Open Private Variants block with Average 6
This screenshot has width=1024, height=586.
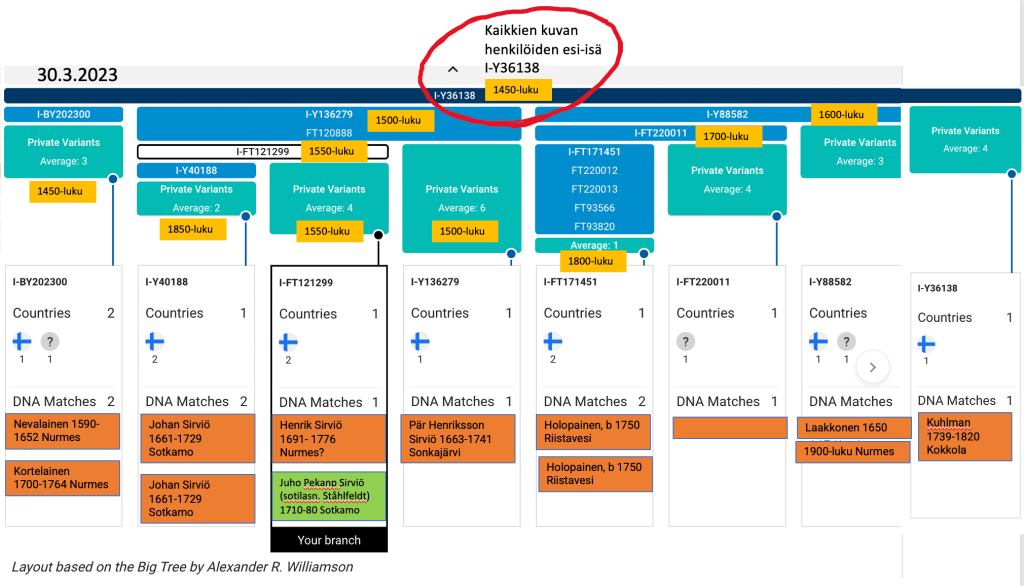click(461, 198)
